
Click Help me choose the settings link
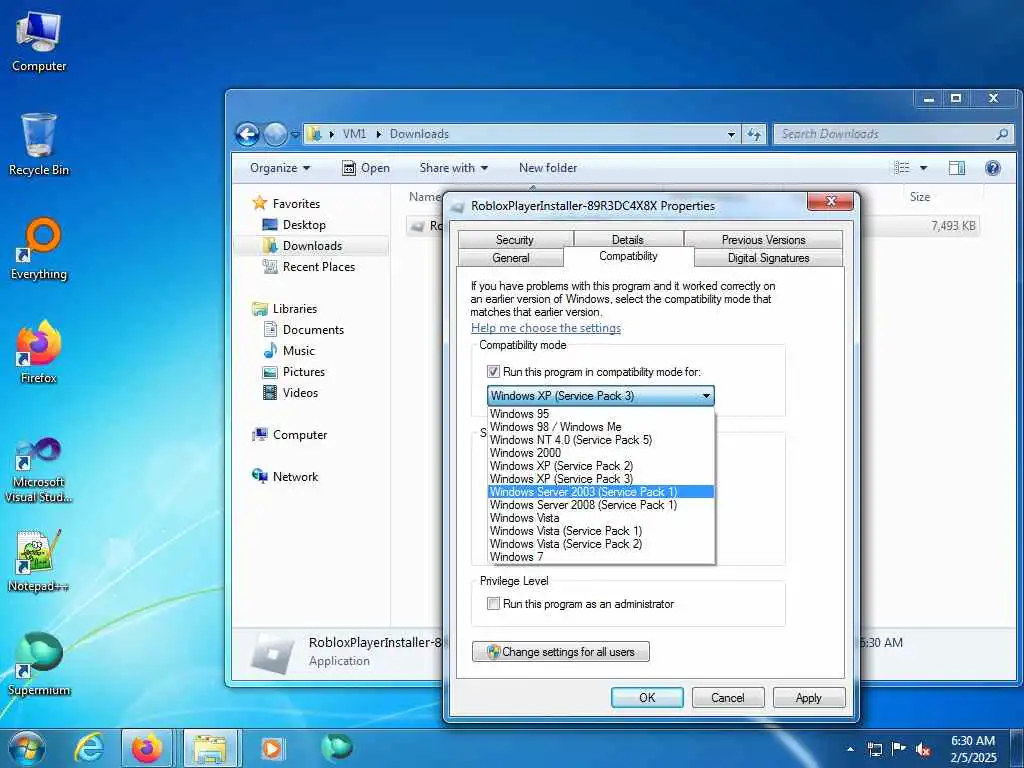point(546,328)
